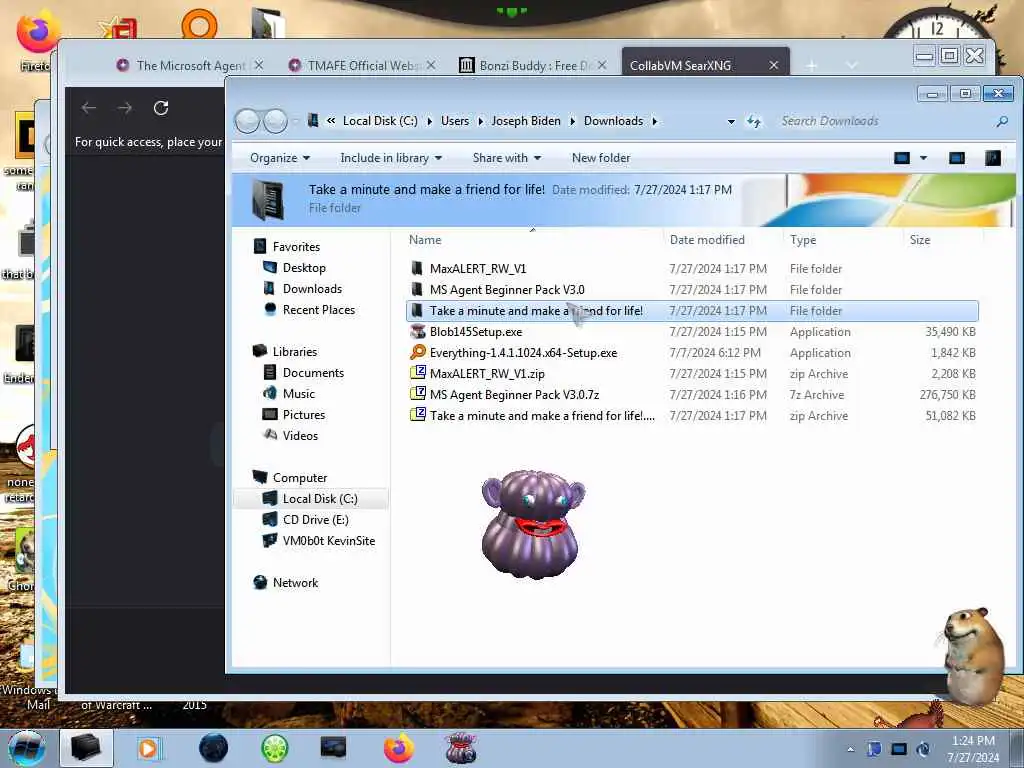Open a new browser tab
Screen dimensions: 1024x768
pos(811,65)
